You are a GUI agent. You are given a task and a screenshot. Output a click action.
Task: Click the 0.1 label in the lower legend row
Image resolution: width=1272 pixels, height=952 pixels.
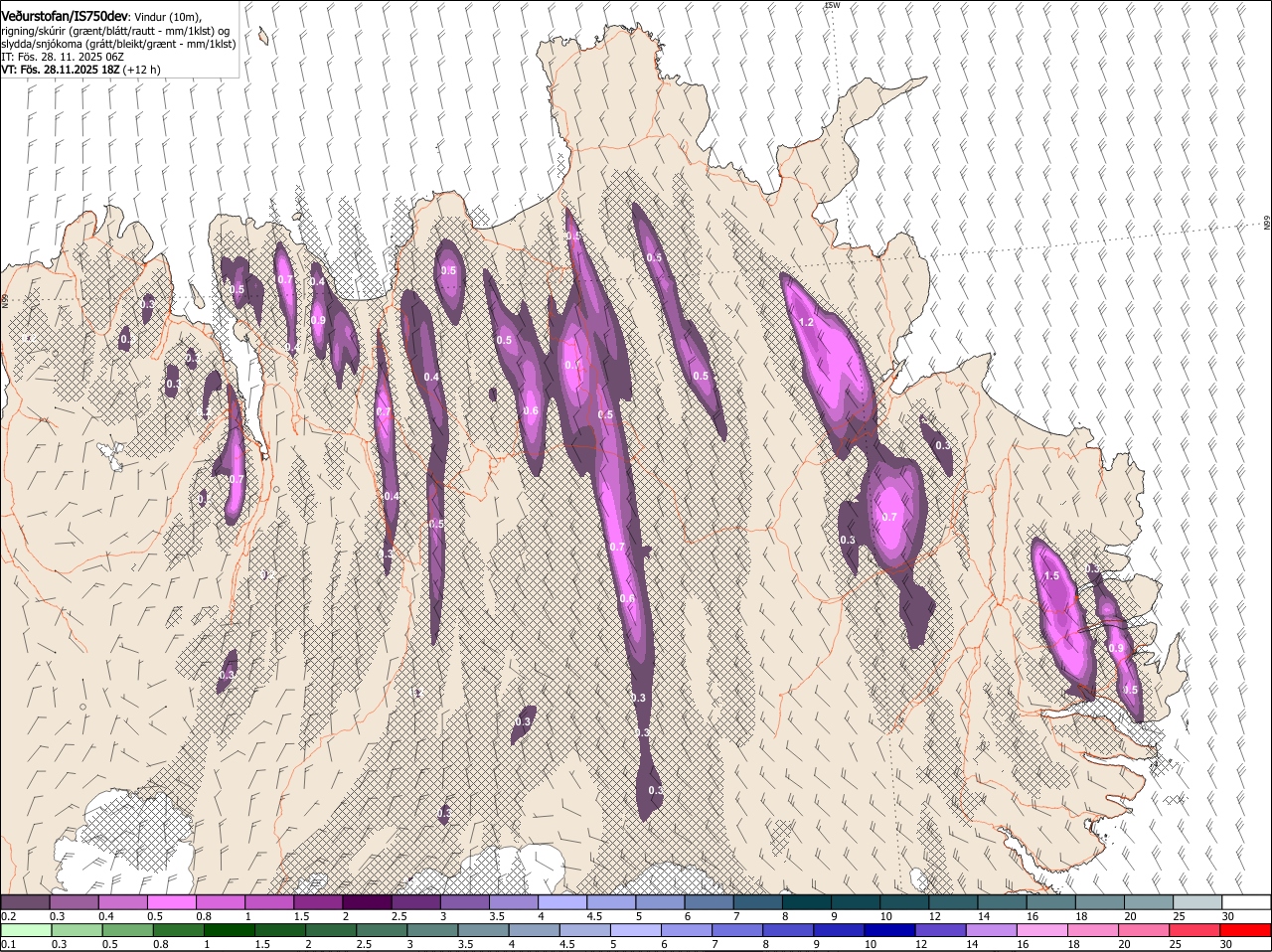point(9,944)
